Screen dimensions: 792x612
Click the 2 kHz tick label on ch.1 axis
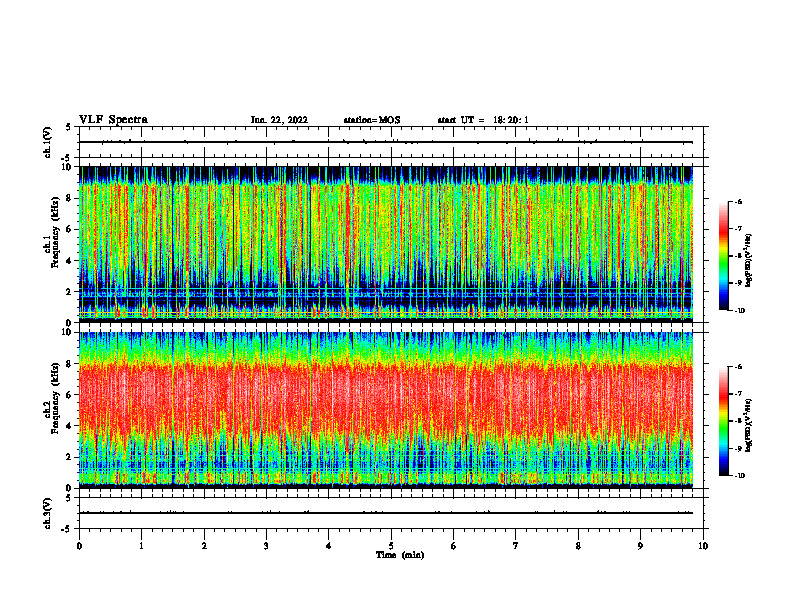(70, 291)
